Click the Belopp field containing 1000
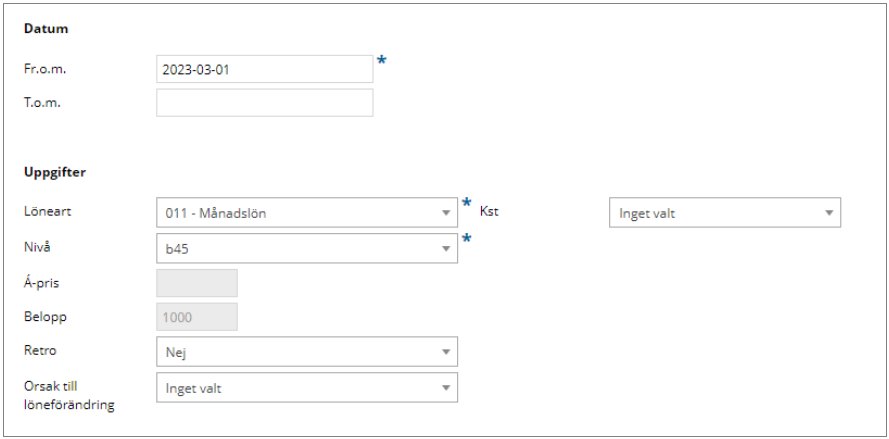889x439 pixels. (197, 317)
